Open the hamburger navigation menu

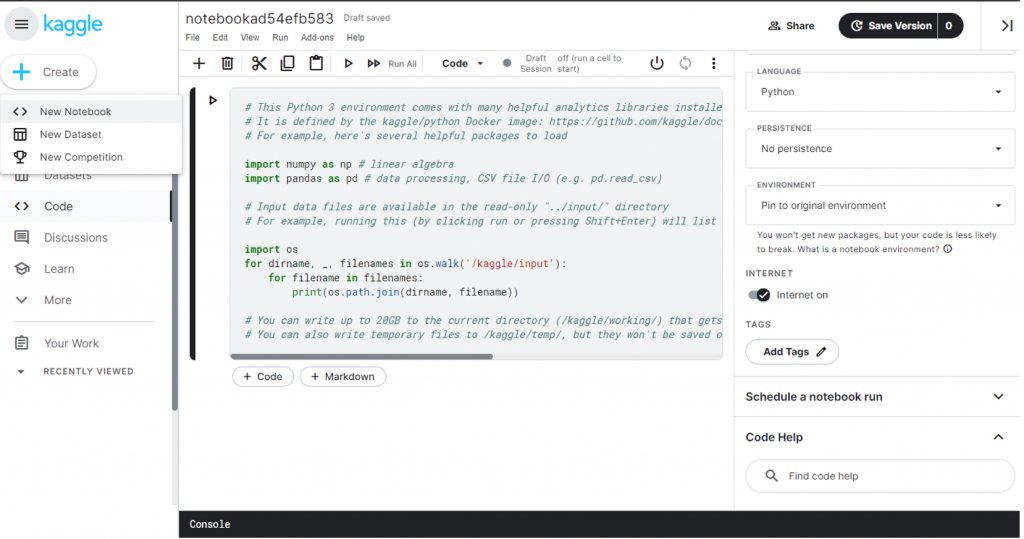tap(22, 25)
